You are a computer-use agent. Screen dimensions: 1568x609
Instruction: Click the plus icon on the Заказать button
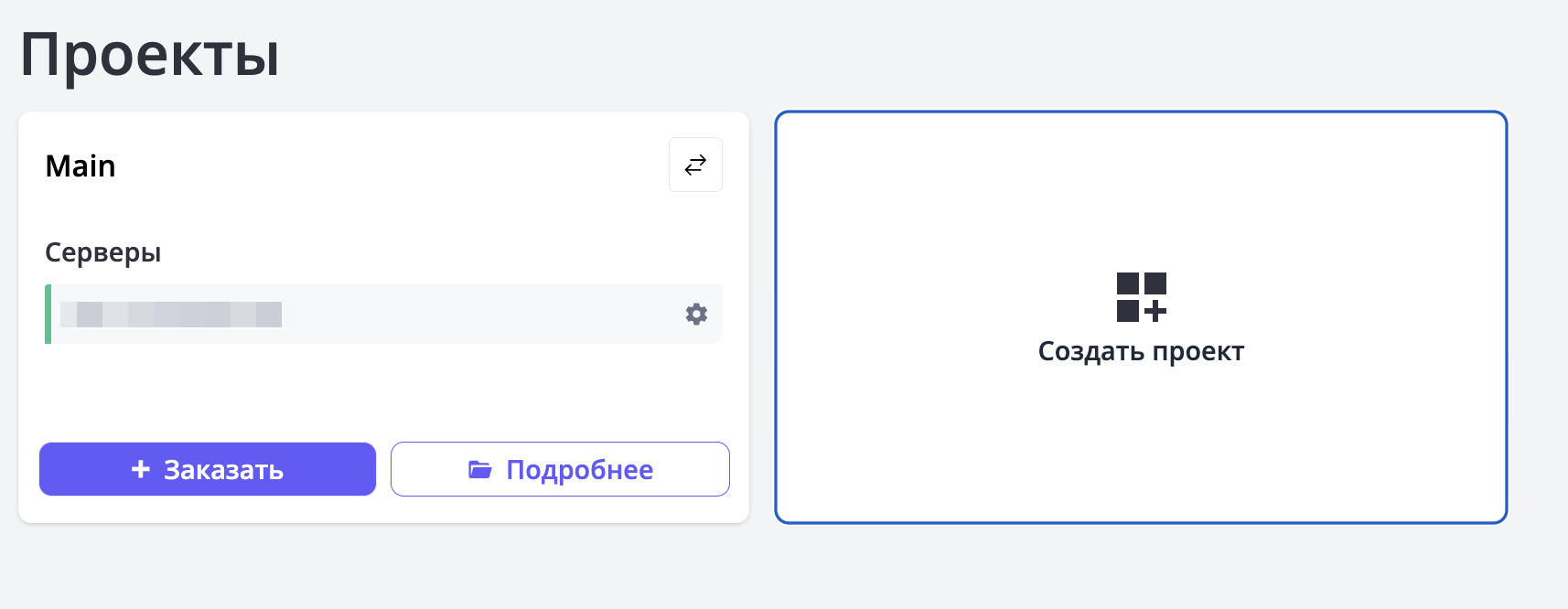141,469
